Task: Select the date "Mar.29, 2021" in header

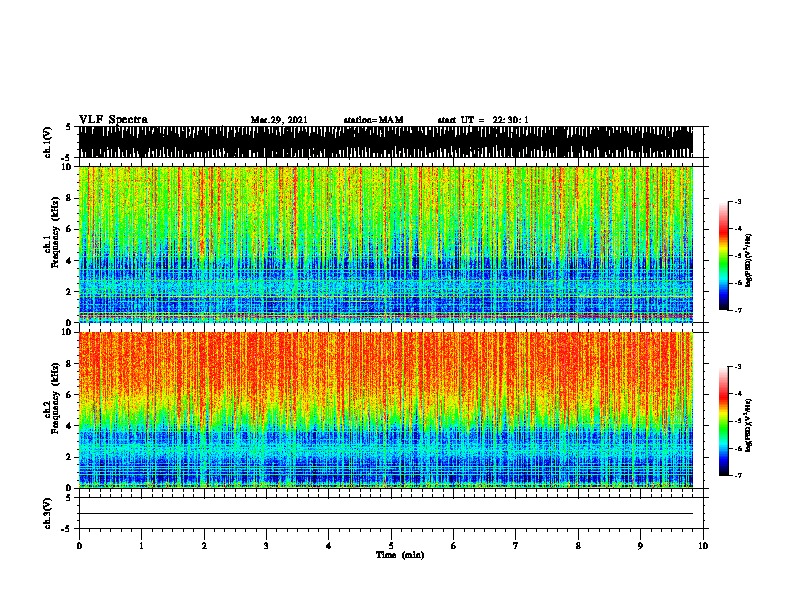Action: pyautogui.click(x=279, y=120)
